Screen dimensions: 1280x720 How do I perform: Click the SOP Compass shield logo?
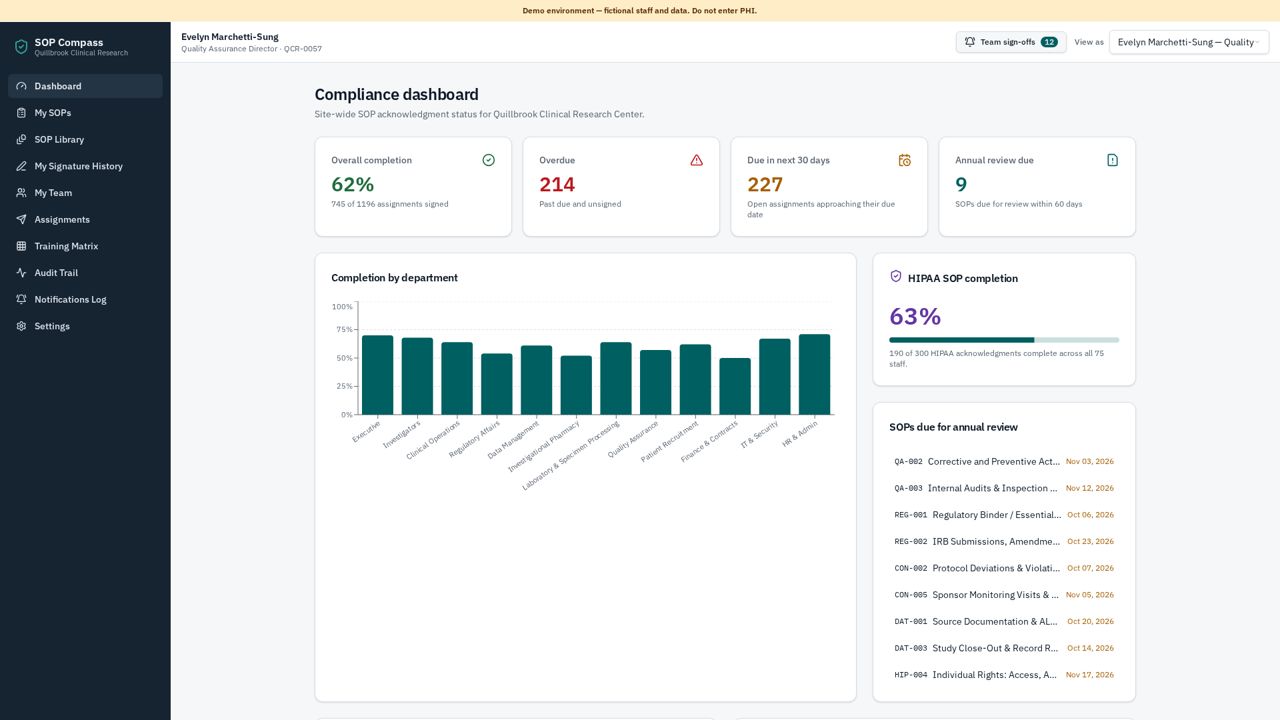click(x=21, y=46)
